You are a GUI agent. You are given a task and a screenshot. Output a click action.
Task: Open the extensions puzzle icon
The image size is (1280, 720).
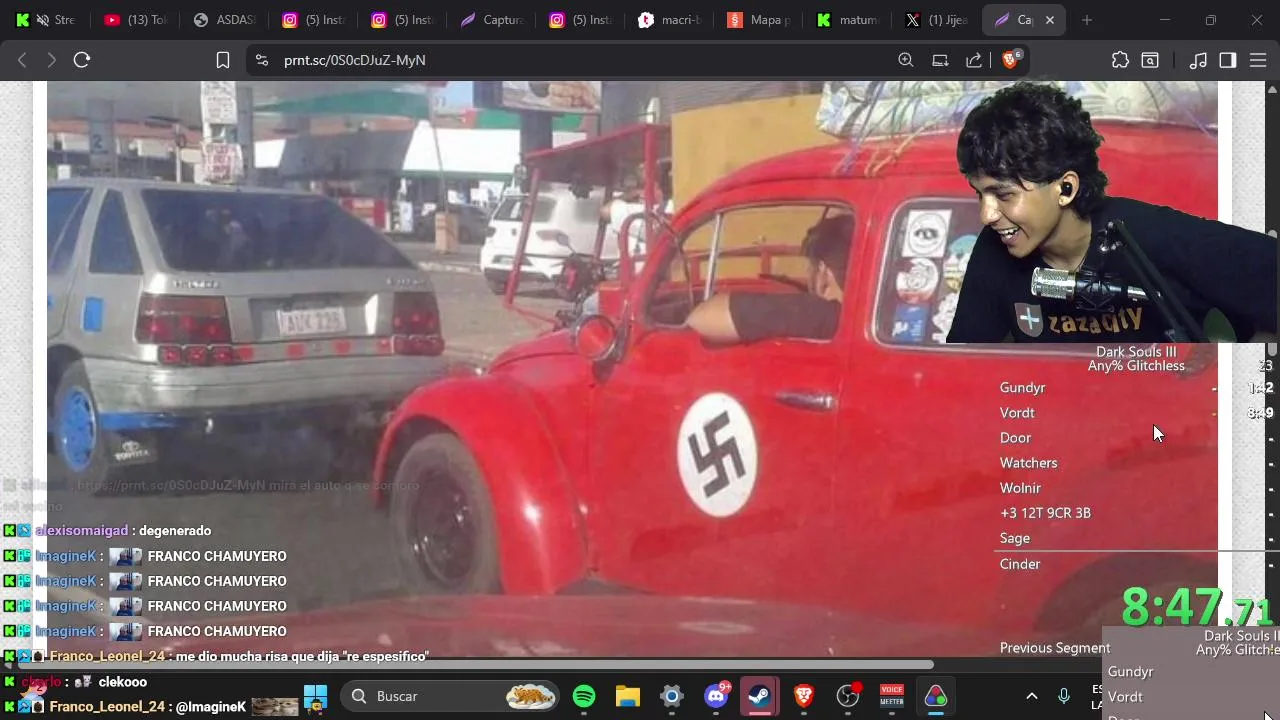click(1120, 60)
